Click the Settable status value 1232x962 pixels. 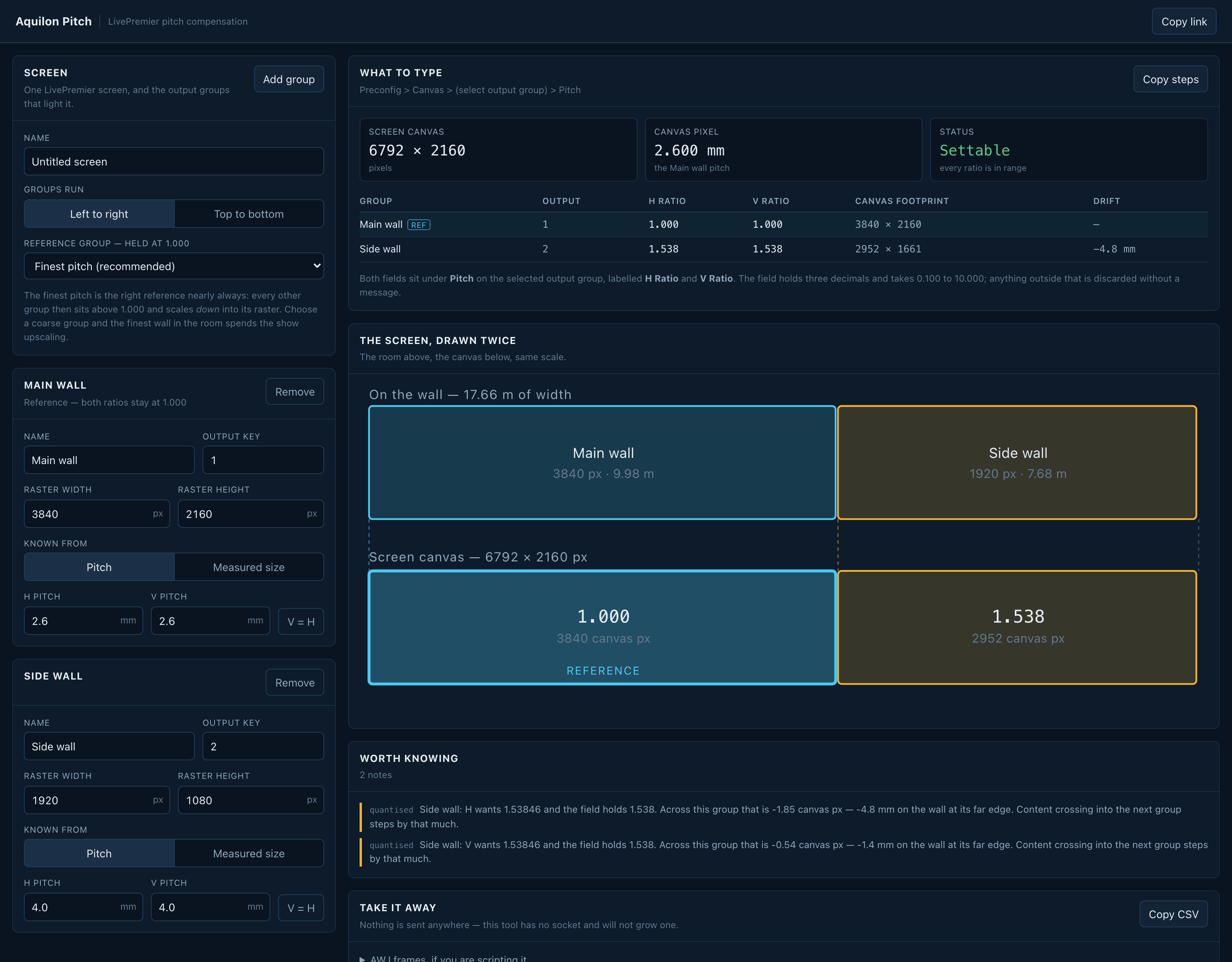coord(974,150)
